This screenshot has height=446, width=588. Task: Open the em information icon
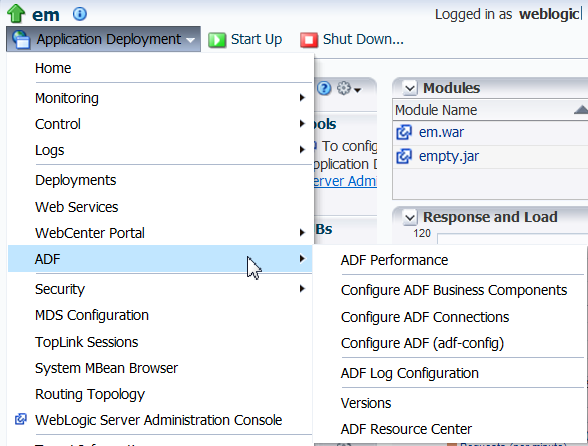(80, 14)
